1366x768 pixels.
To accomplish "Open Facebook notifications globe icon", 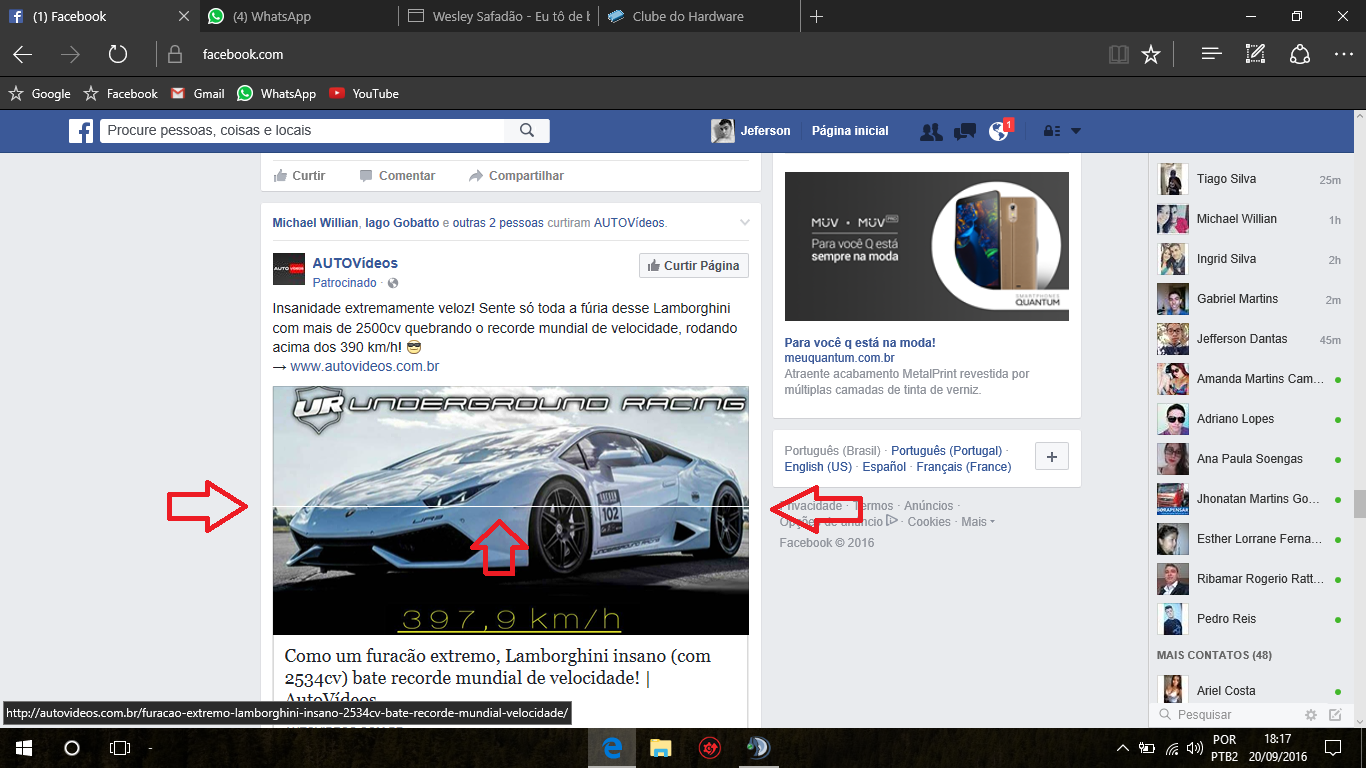I will pos(998,131).
